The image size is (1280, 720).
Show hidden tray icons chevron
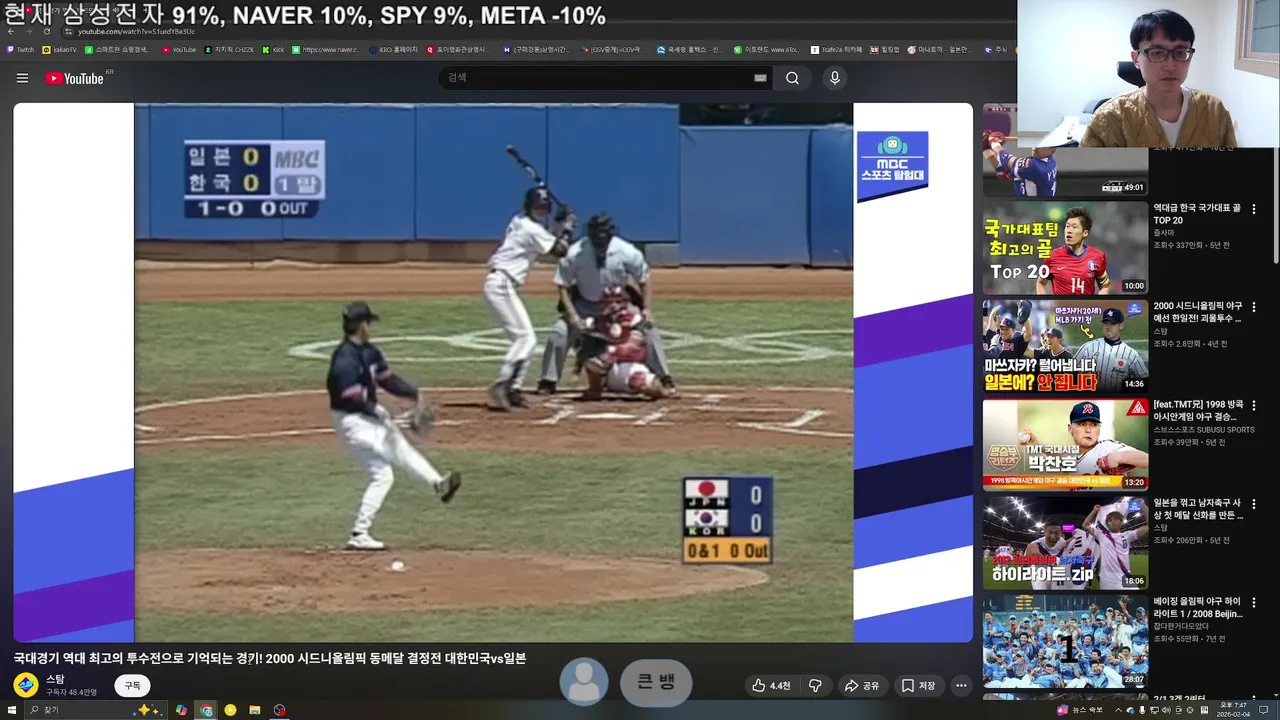[1118, 710]
